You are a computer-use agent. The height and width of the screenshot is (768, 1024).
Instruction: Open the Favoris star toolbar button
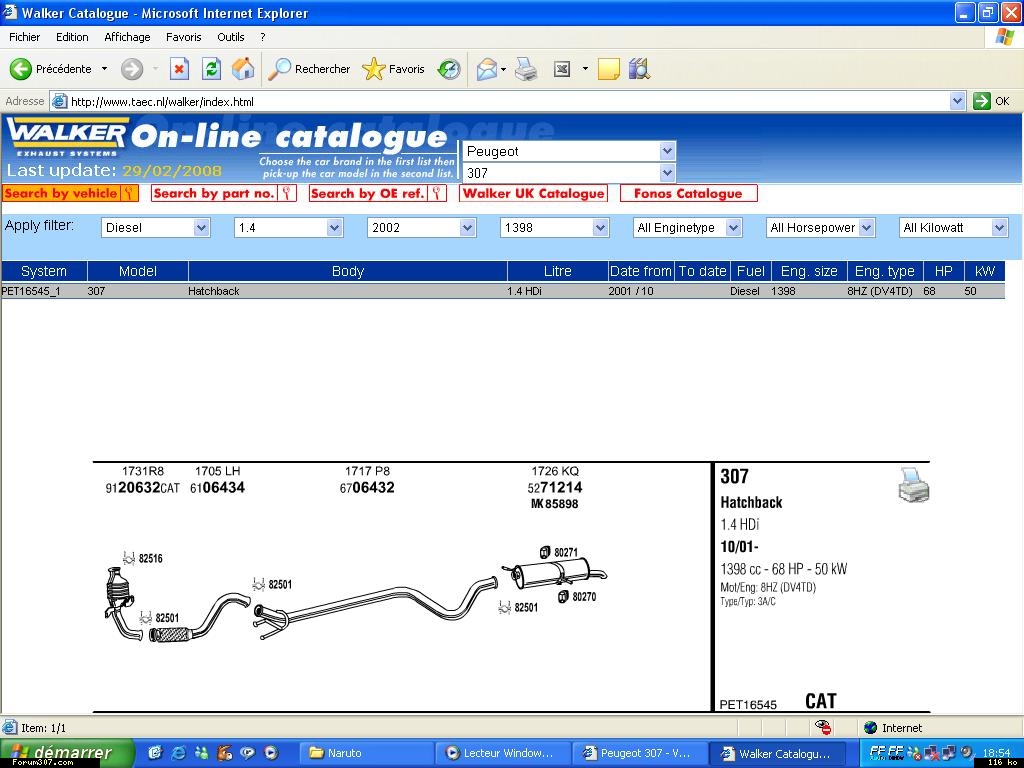pos(394,69)
